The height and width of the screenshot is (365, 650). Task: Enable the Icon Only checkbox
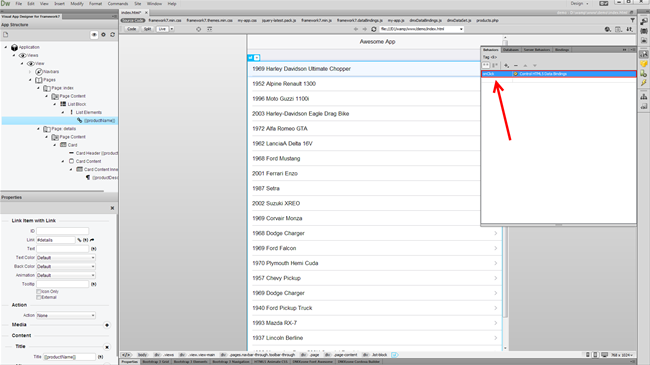39,292
